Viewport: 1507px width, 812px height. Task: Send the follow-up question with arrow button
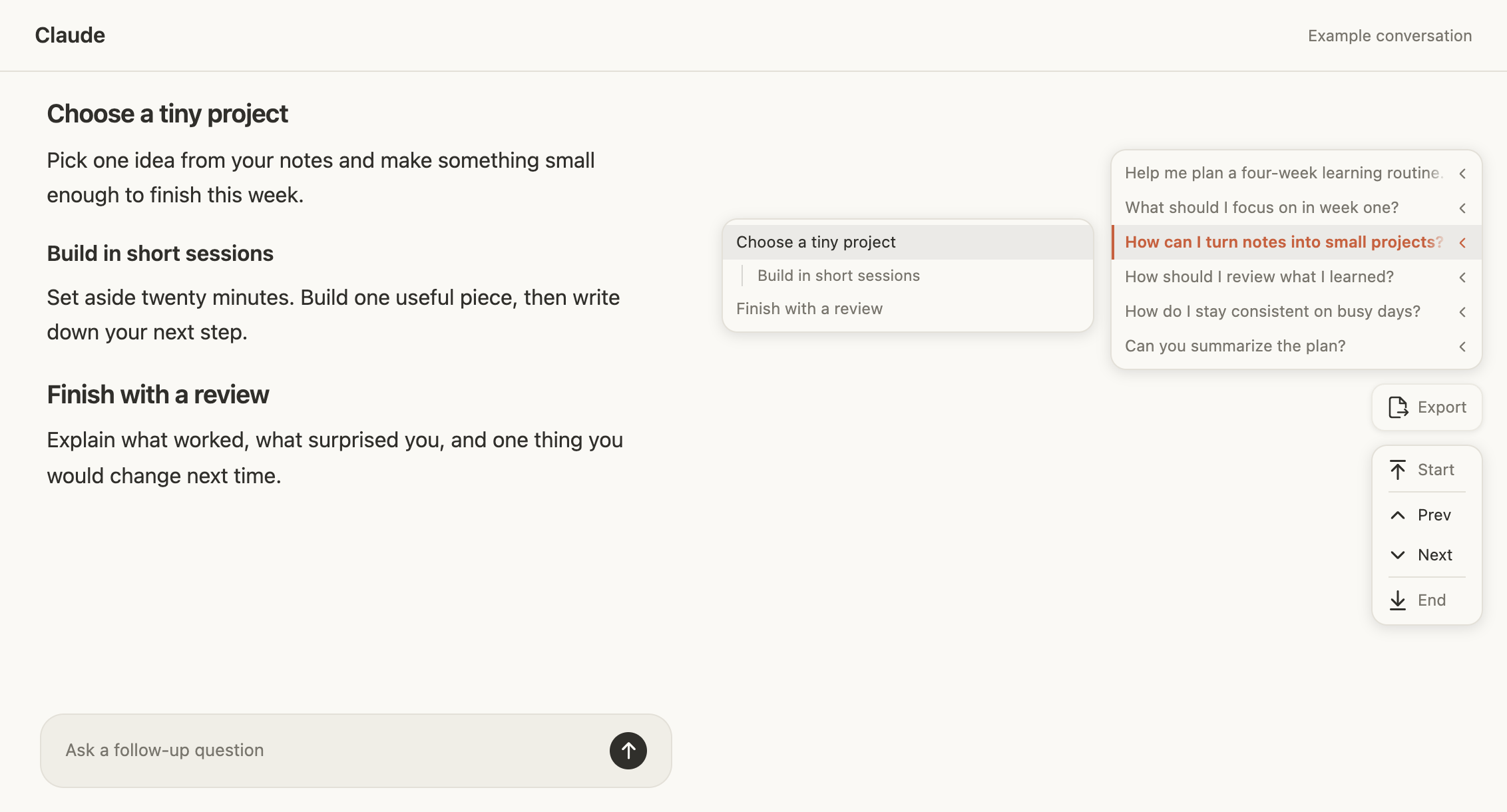628,751
